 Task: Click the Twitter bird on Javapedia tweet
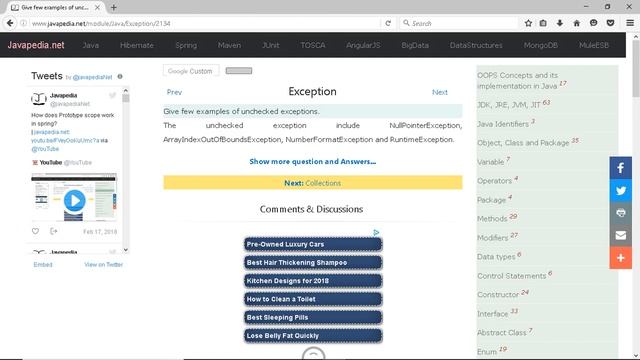click(112, 96)
